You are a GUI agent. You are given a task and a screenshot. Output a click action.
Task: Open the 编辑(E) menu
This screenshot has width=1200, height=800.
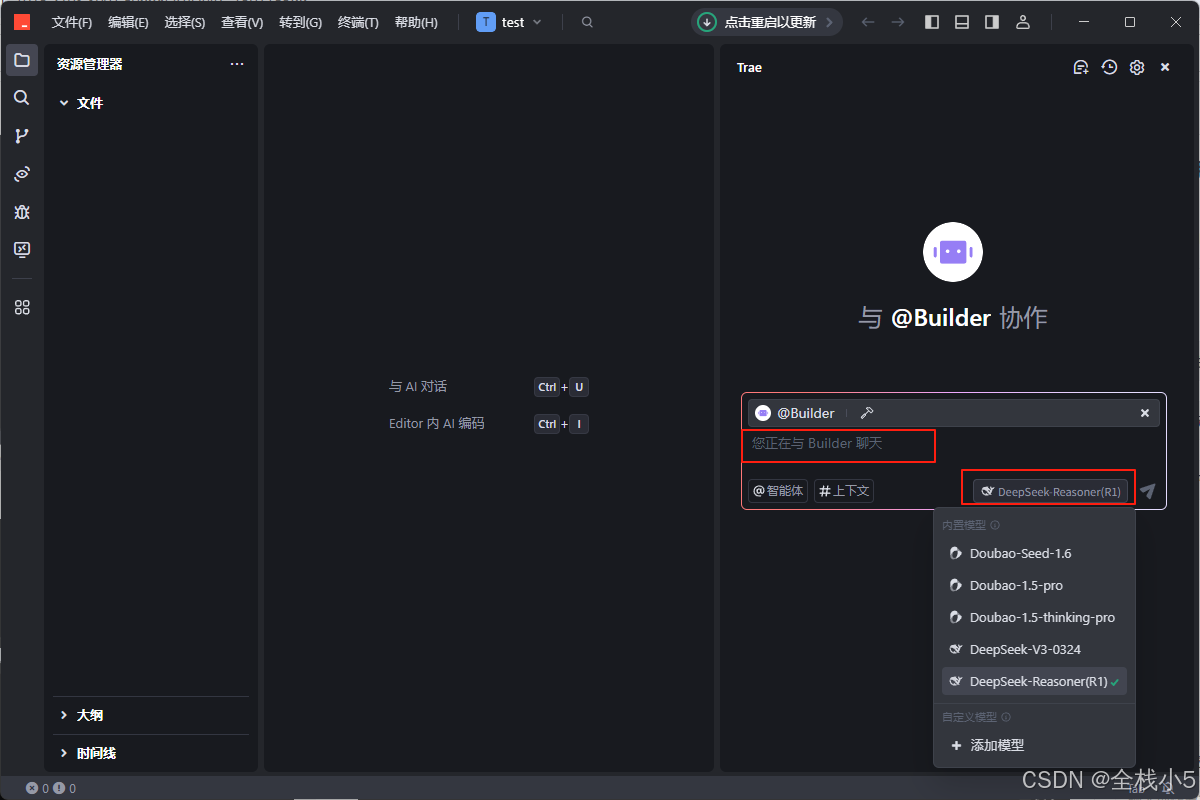128,22
